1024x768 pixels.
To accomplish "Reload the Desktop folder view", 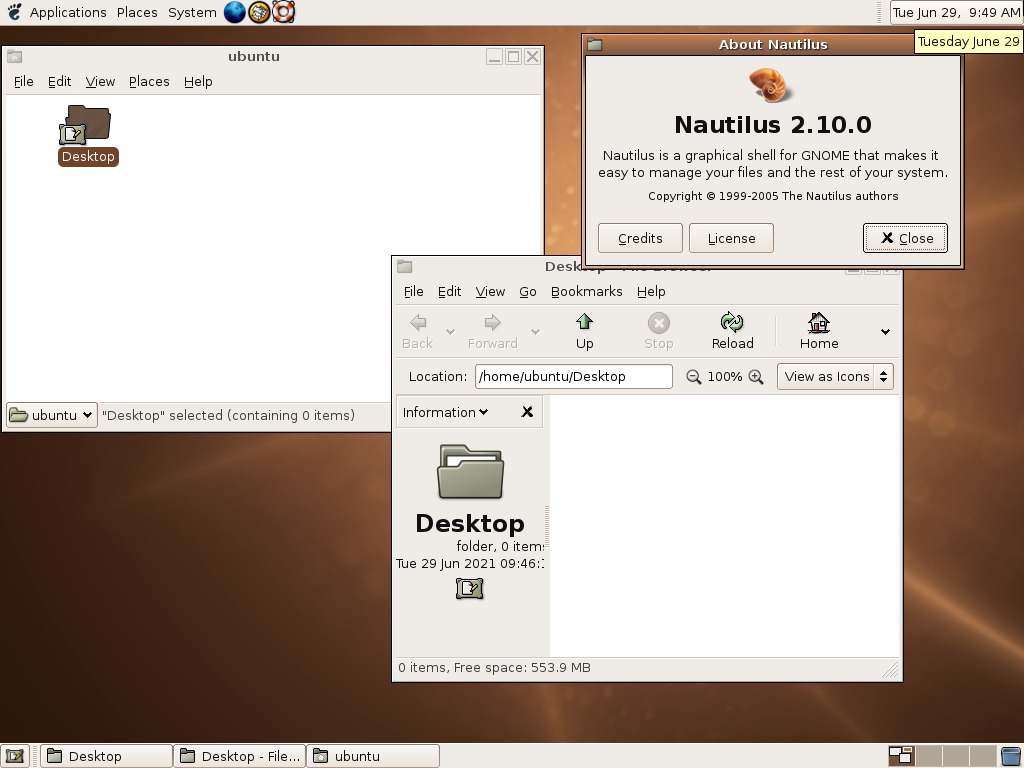I will pyautogui.click(x=732, y=330).
